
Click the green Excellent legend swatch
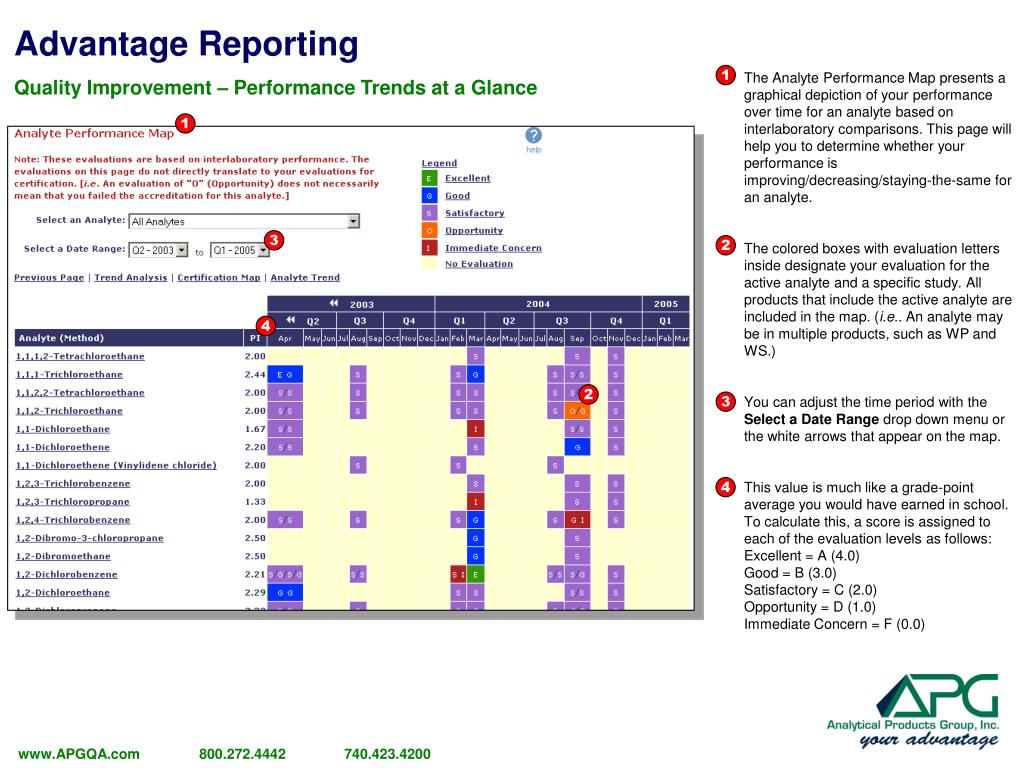click(x=429, y=178)
